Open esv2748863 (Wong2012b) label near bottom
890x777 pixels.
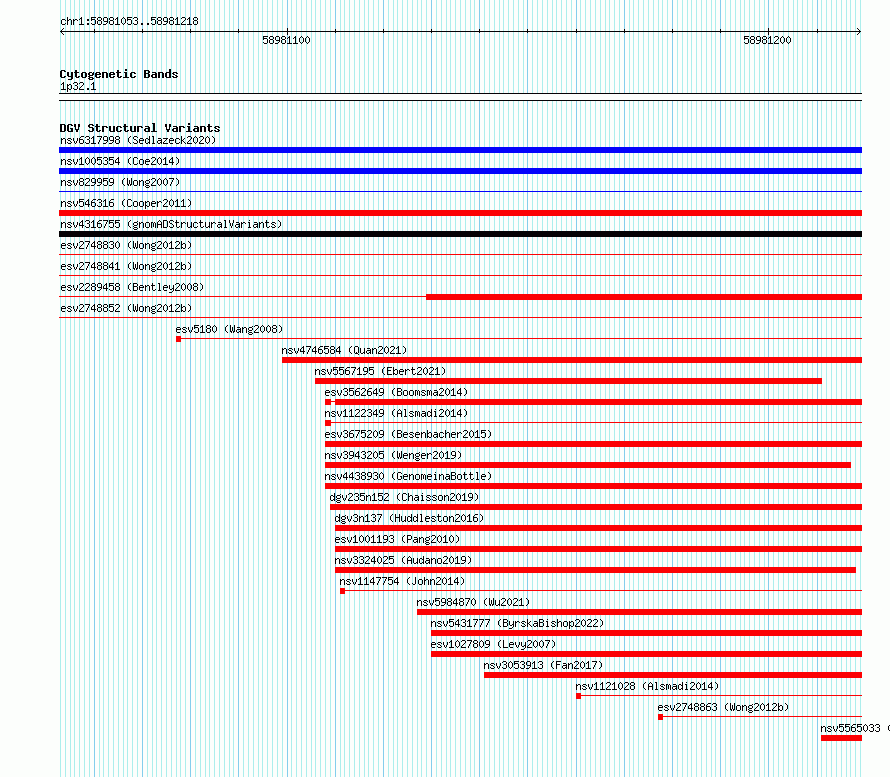pos(723,707)
